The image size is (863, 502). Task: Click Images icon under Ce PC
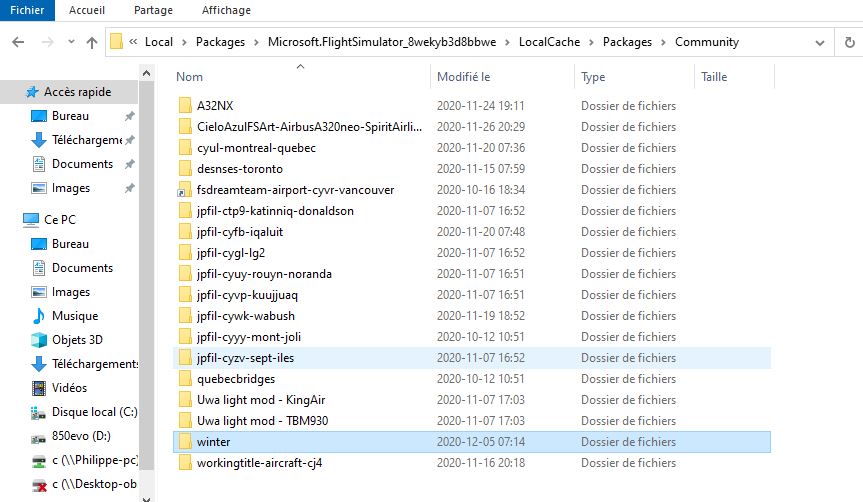point(39,292)
